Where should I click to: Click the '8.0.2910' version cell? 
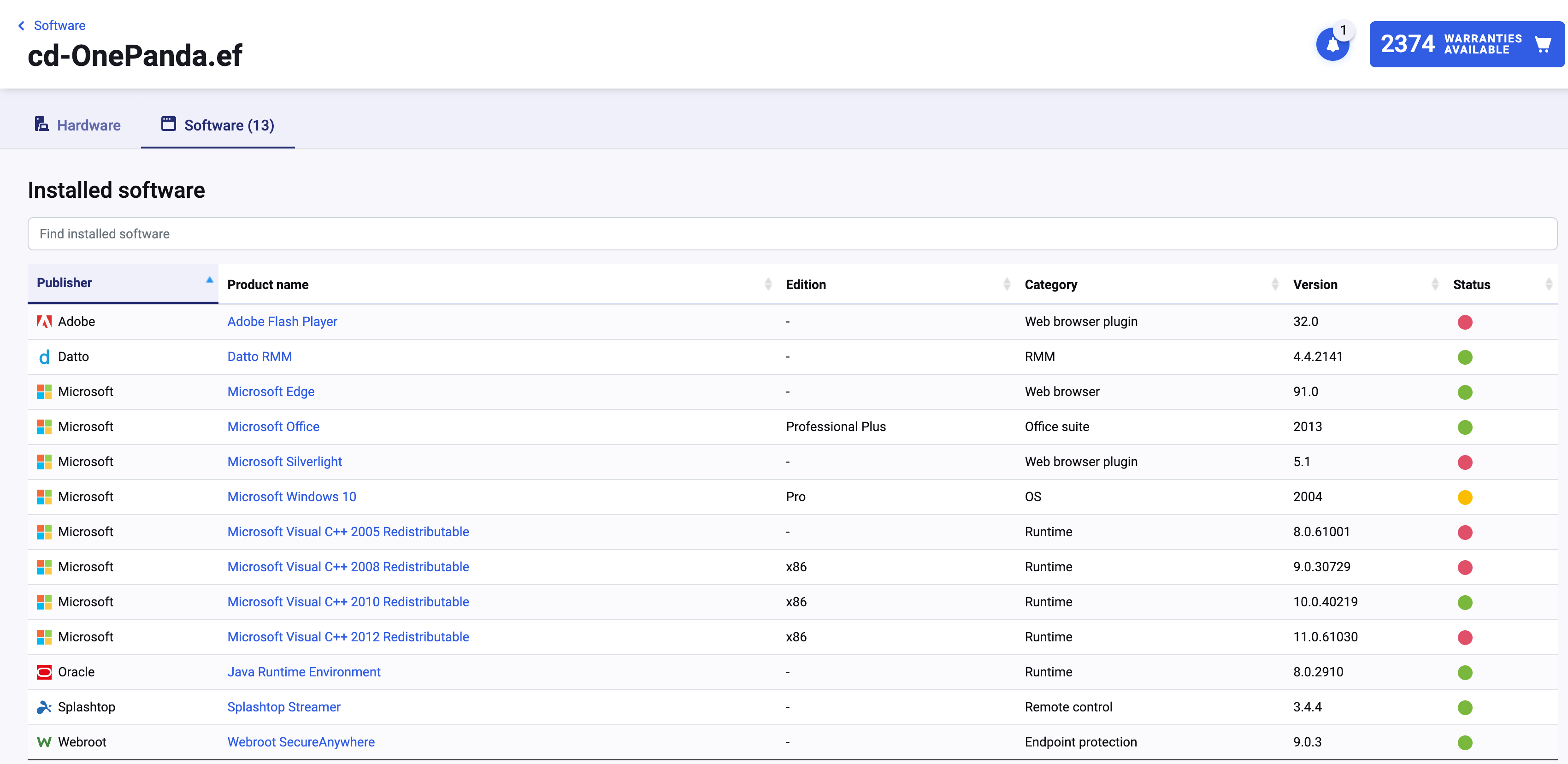coord(1318,672)
